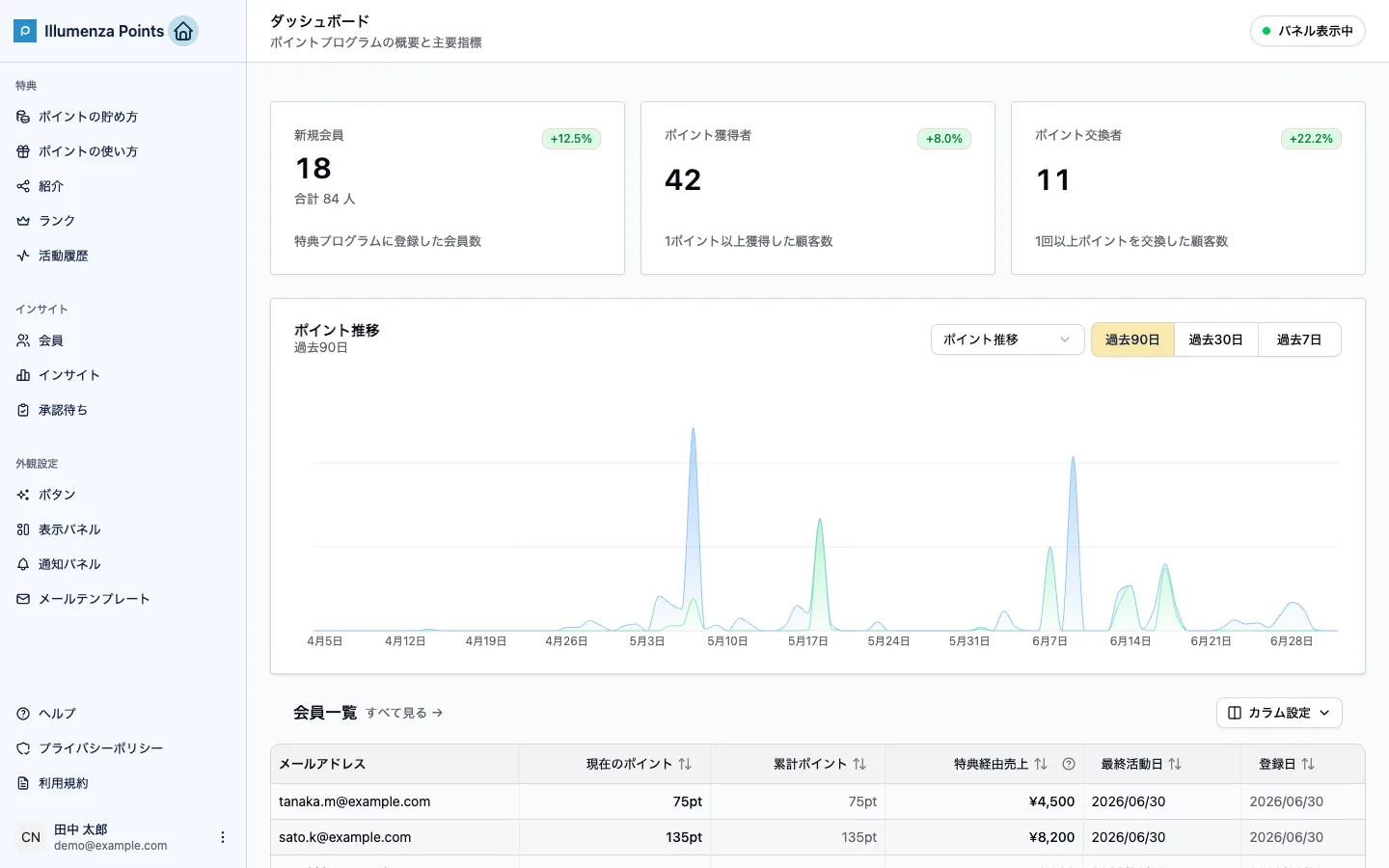
Task: Switch chart to 過去30日
Action: (x=1215, y=339)
